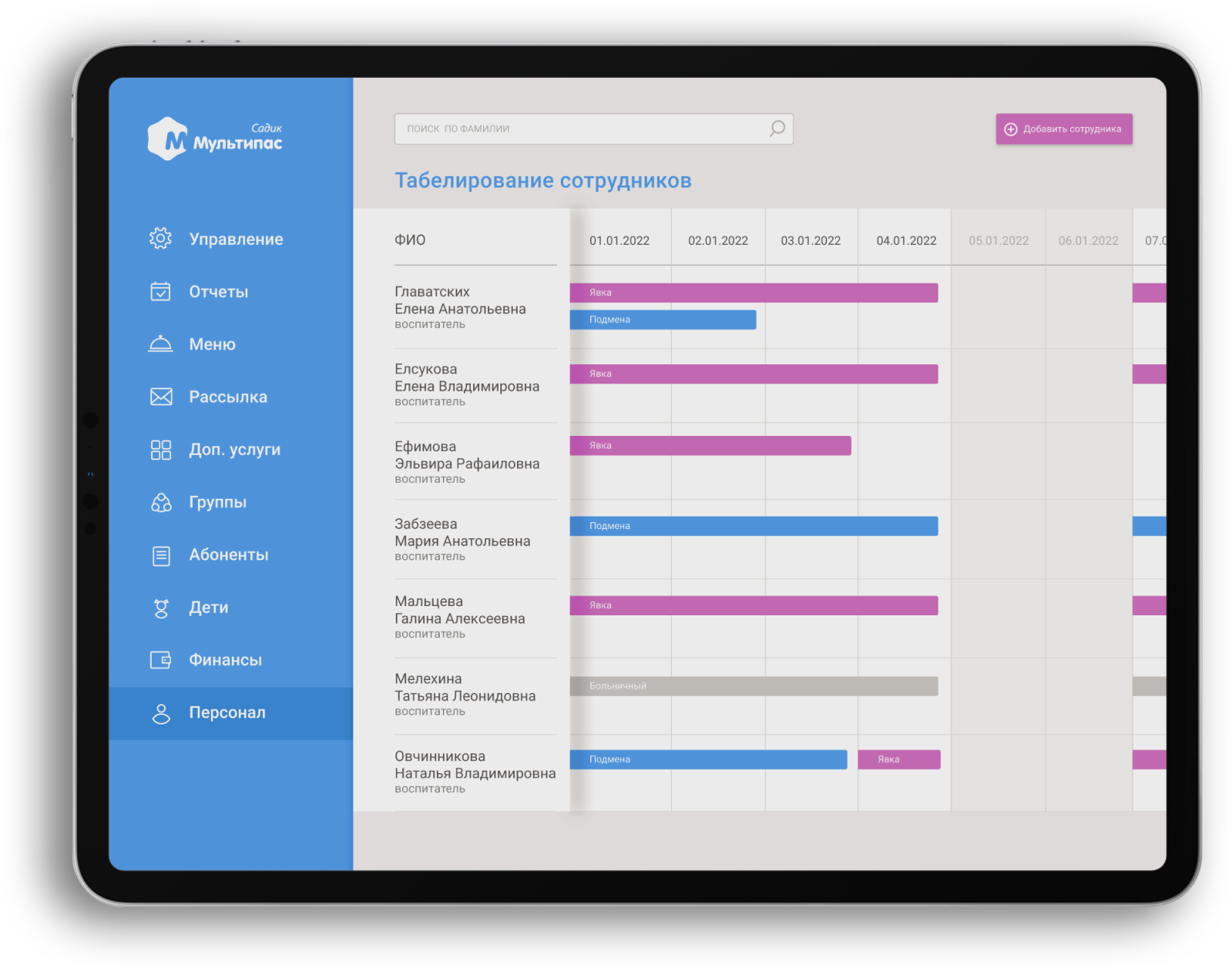
Task: Open employee Главатских Елена Анатольевна
Action: point(460,307)
